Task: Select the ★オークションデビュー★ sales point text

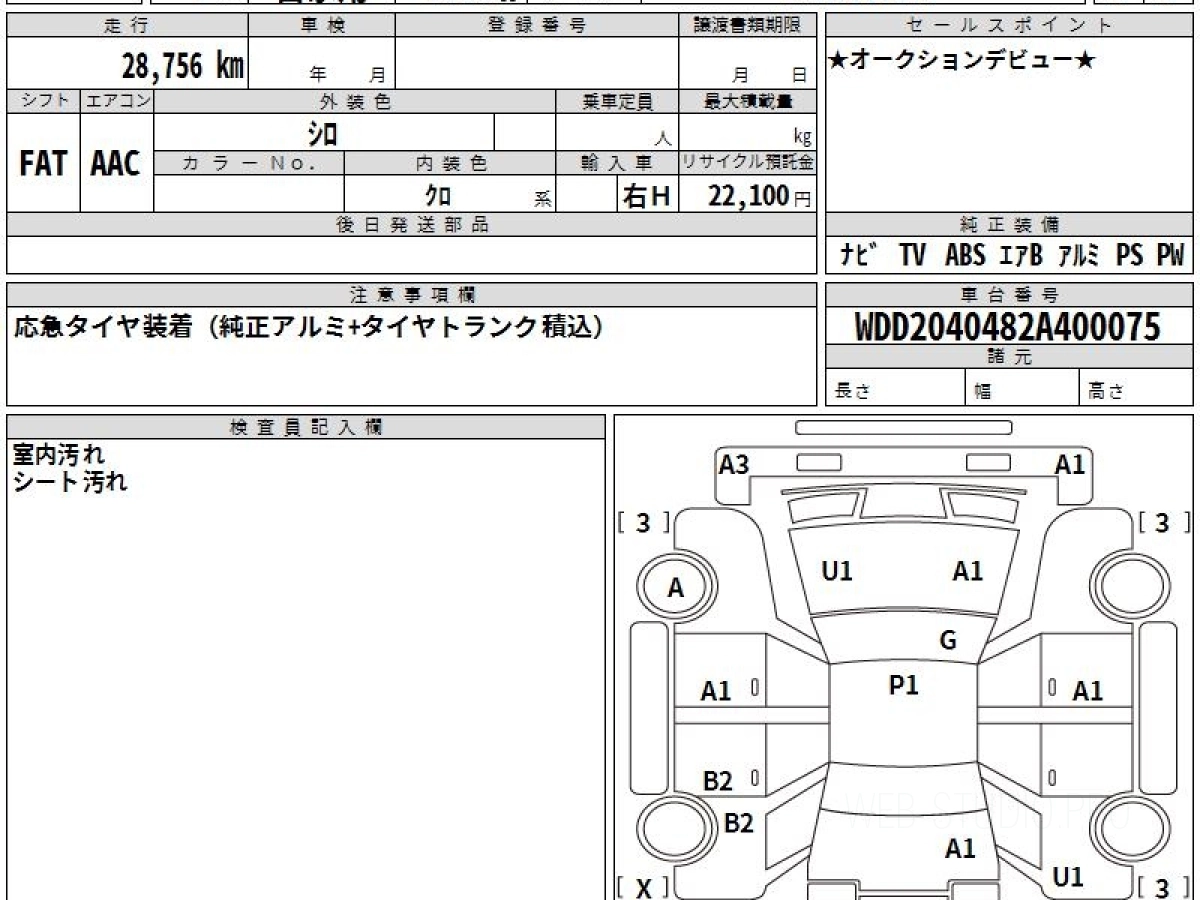Action: click(962, 61)
